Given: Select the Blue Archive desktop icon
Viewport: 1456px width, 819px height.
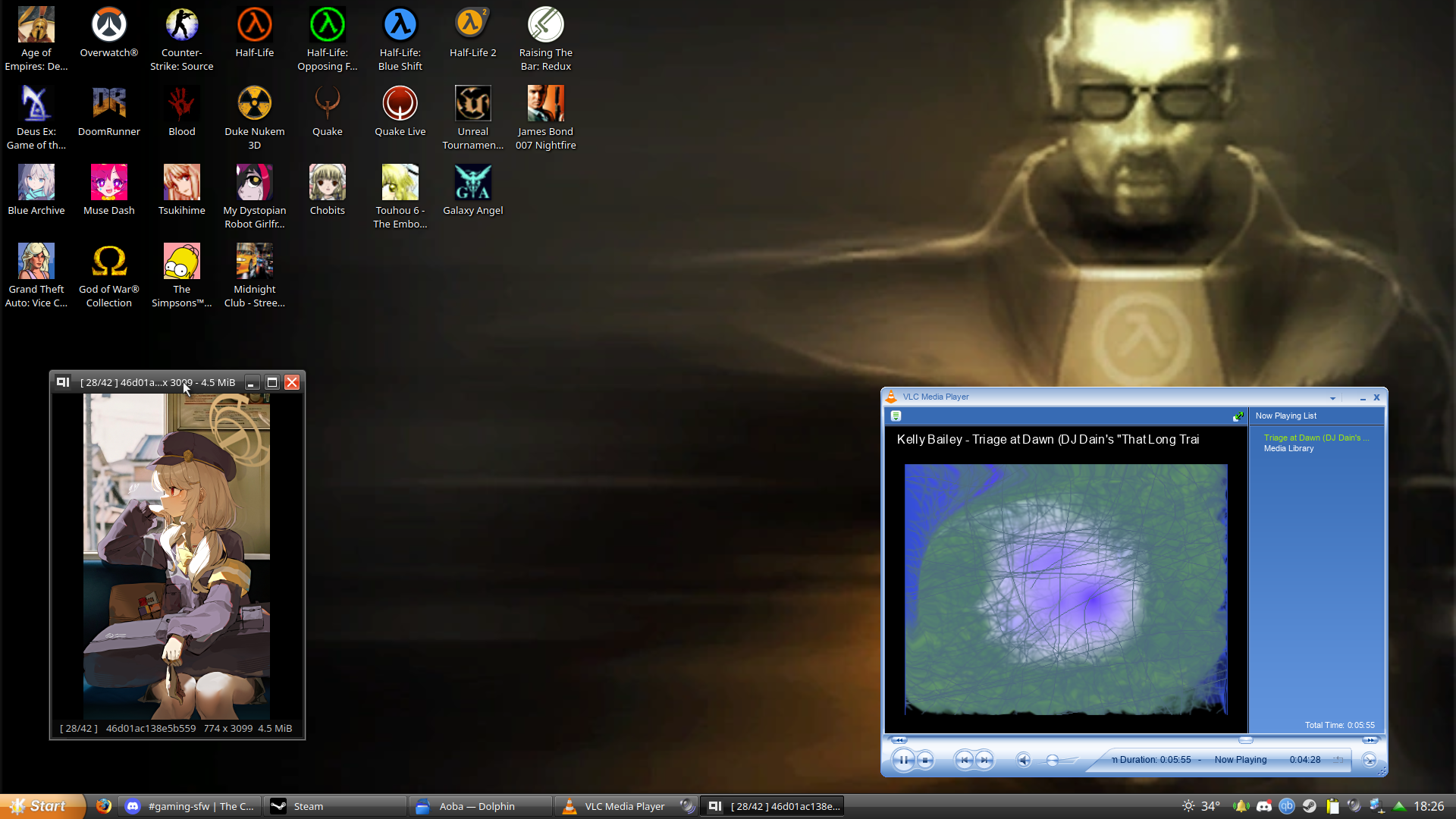Looking at the screenshot, I should pos(36,190).
